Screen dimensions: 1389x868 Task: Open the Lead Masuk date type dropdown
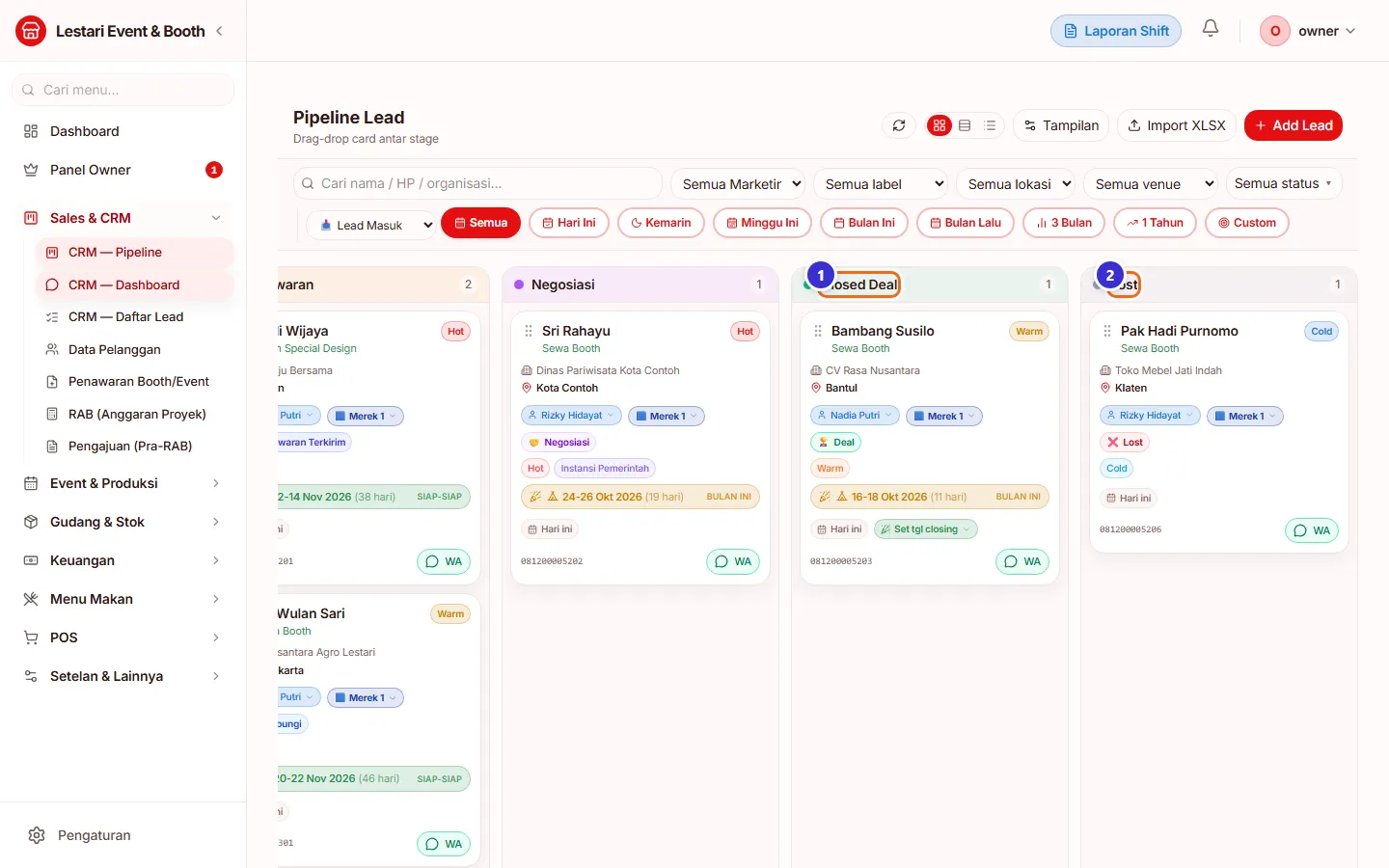click(x=371, y=225)
